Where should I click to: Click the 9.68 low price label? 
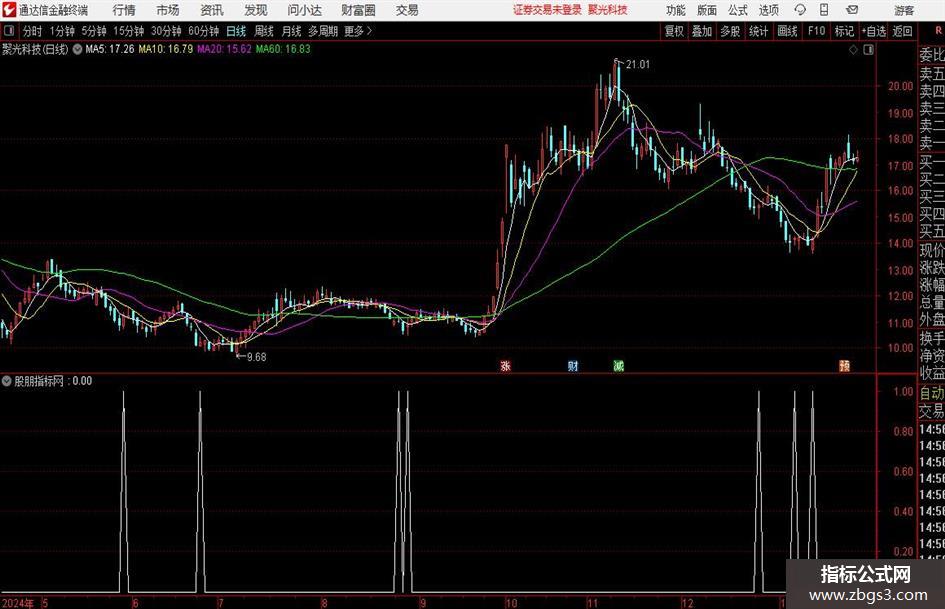tap(256, 357)
